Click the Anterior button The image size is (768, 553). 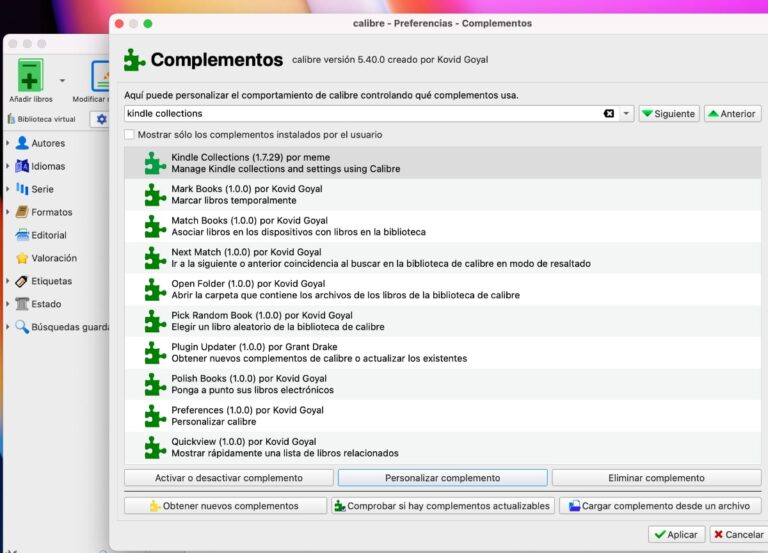[733, 114]
